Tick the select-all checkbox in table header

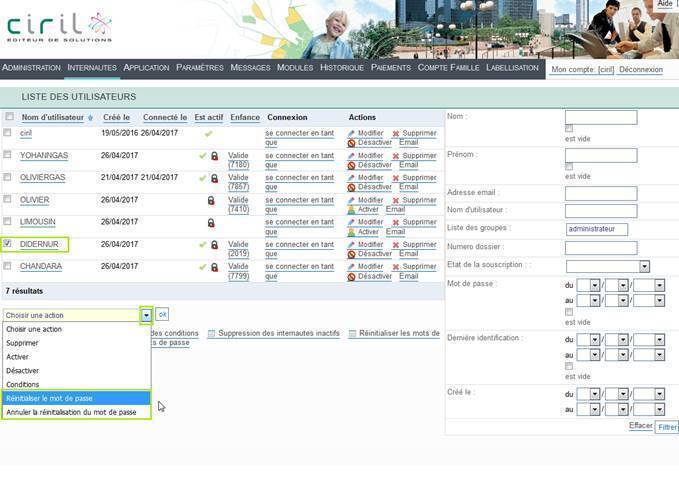click(10, 116)
